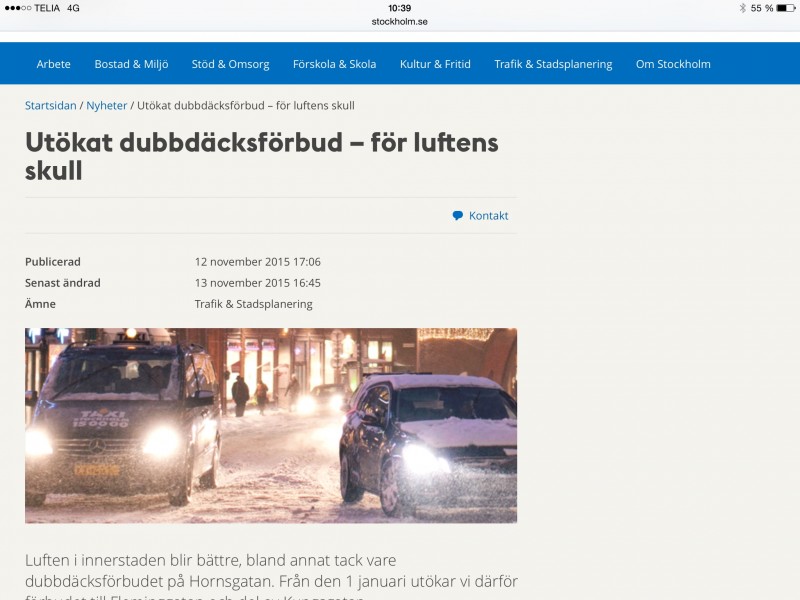
Task: Open the Om Stockholm menu
Action: point(673,64)
